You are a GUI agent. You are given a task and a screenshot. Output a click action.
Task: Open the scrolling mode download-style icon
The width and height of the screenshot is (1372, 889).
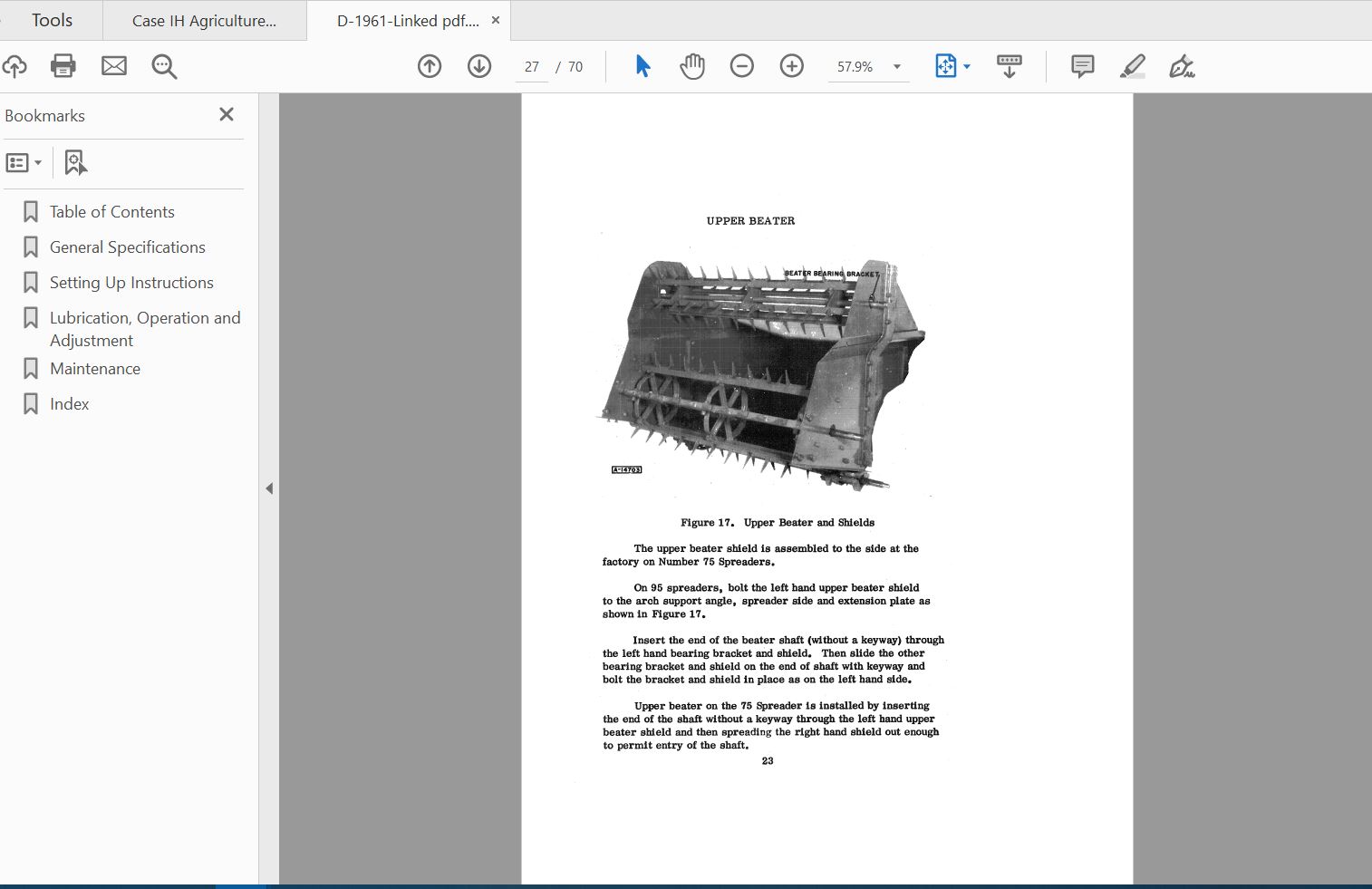tap(1009, 66)
